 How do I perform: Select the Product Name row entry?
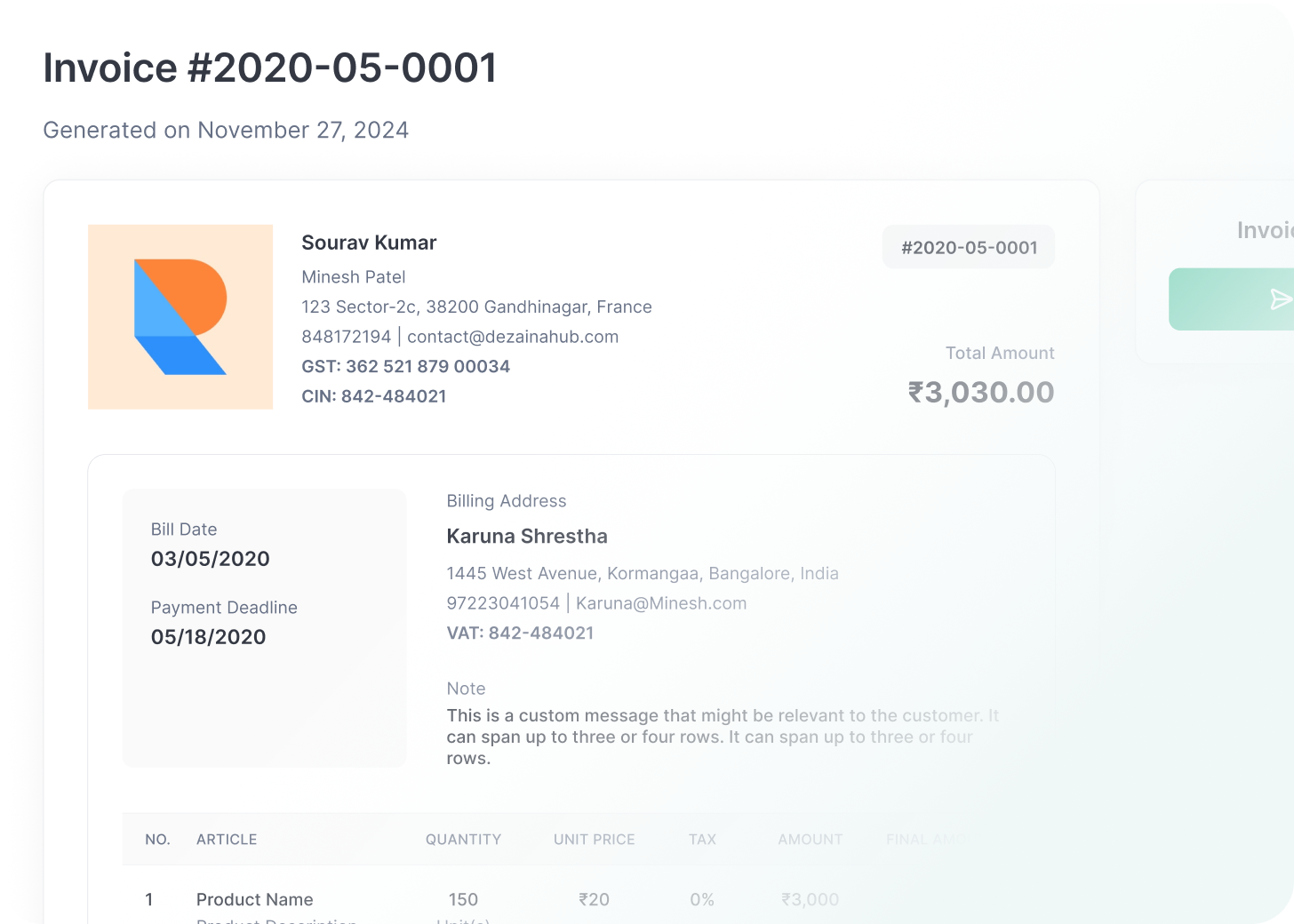tap(255, 900)
